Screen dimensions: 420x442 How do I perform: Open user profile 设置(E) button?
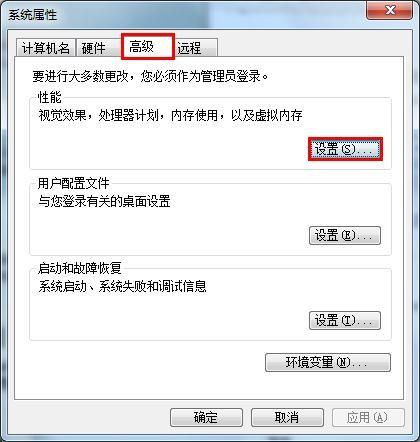point(345,236)
